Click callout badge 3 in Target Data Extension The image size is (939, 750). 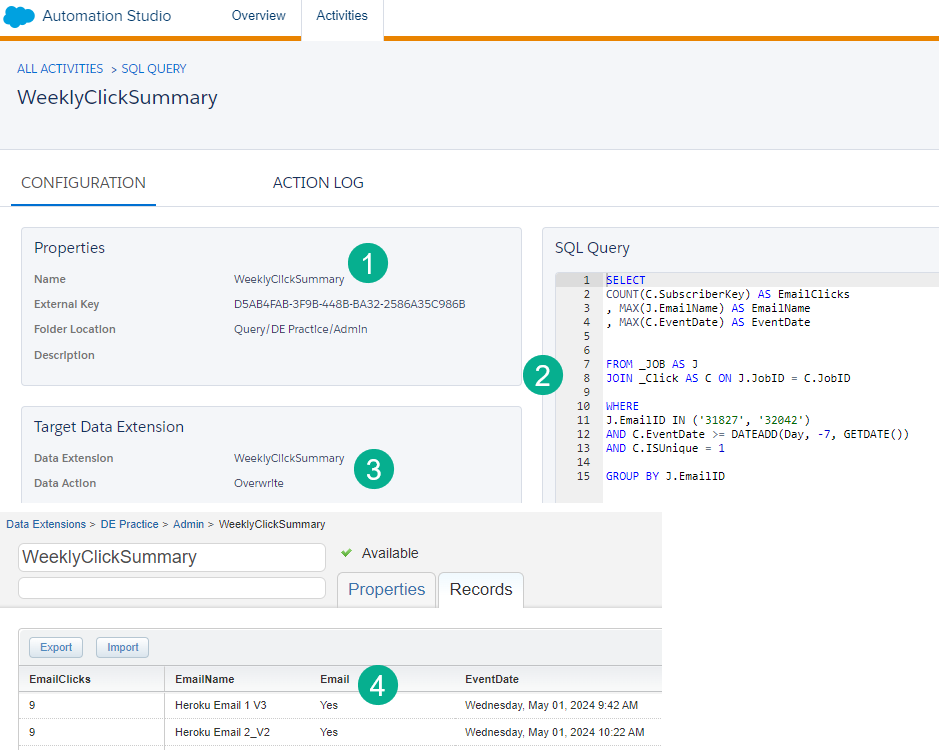373,468
